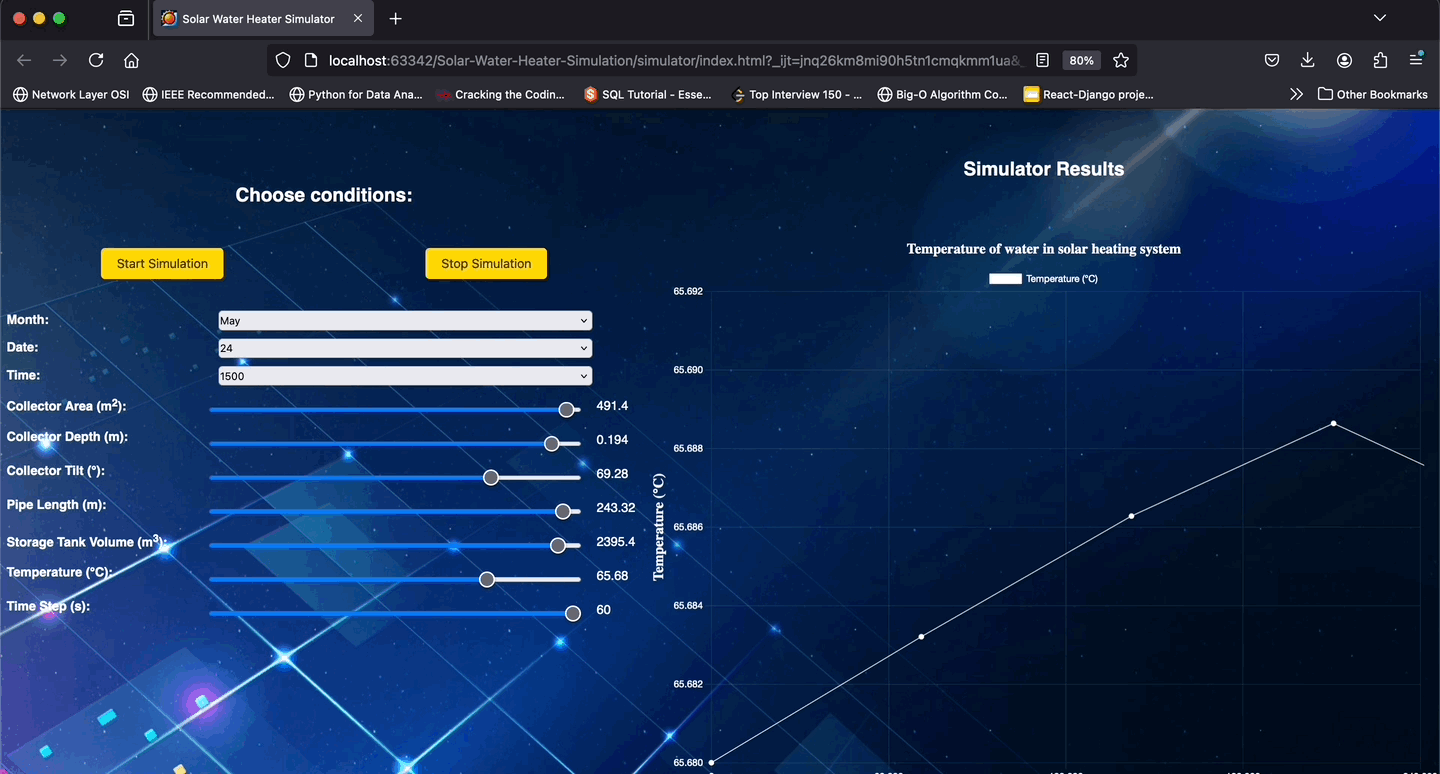Open the Month dropdown showing May
The image size is (1440, 774).
tap(405, 321)
